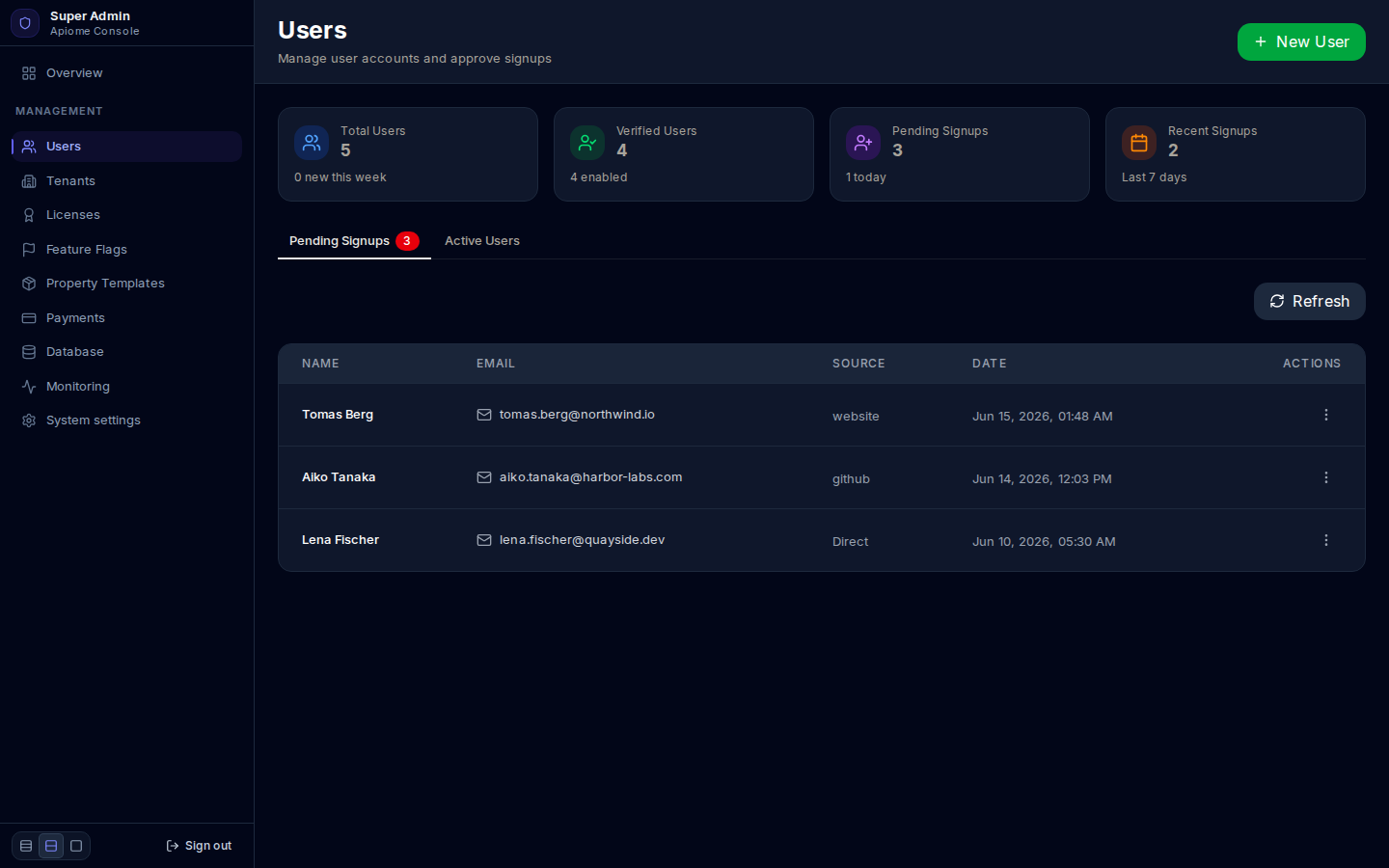This screenshot has height=868, width=1389.
Task: Click the name 'Tomas Berg' in the table
Action: click(x=338, y=415)
